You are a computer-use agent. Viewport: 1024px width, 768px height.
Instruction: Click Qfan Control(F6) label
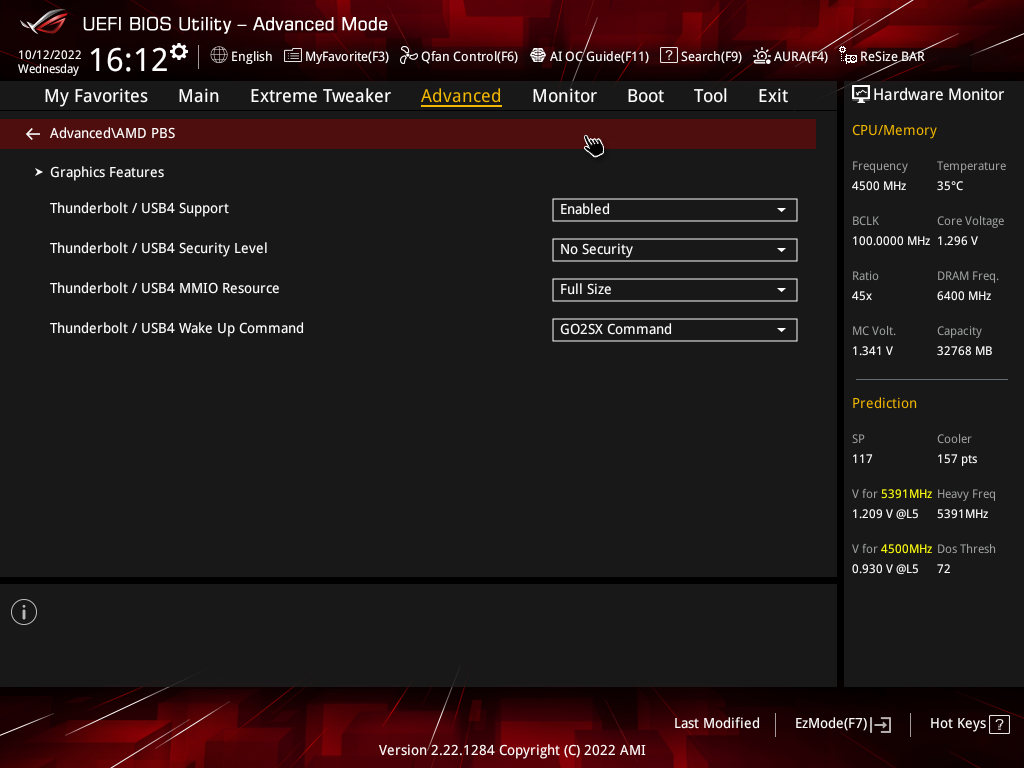point(469,57)
